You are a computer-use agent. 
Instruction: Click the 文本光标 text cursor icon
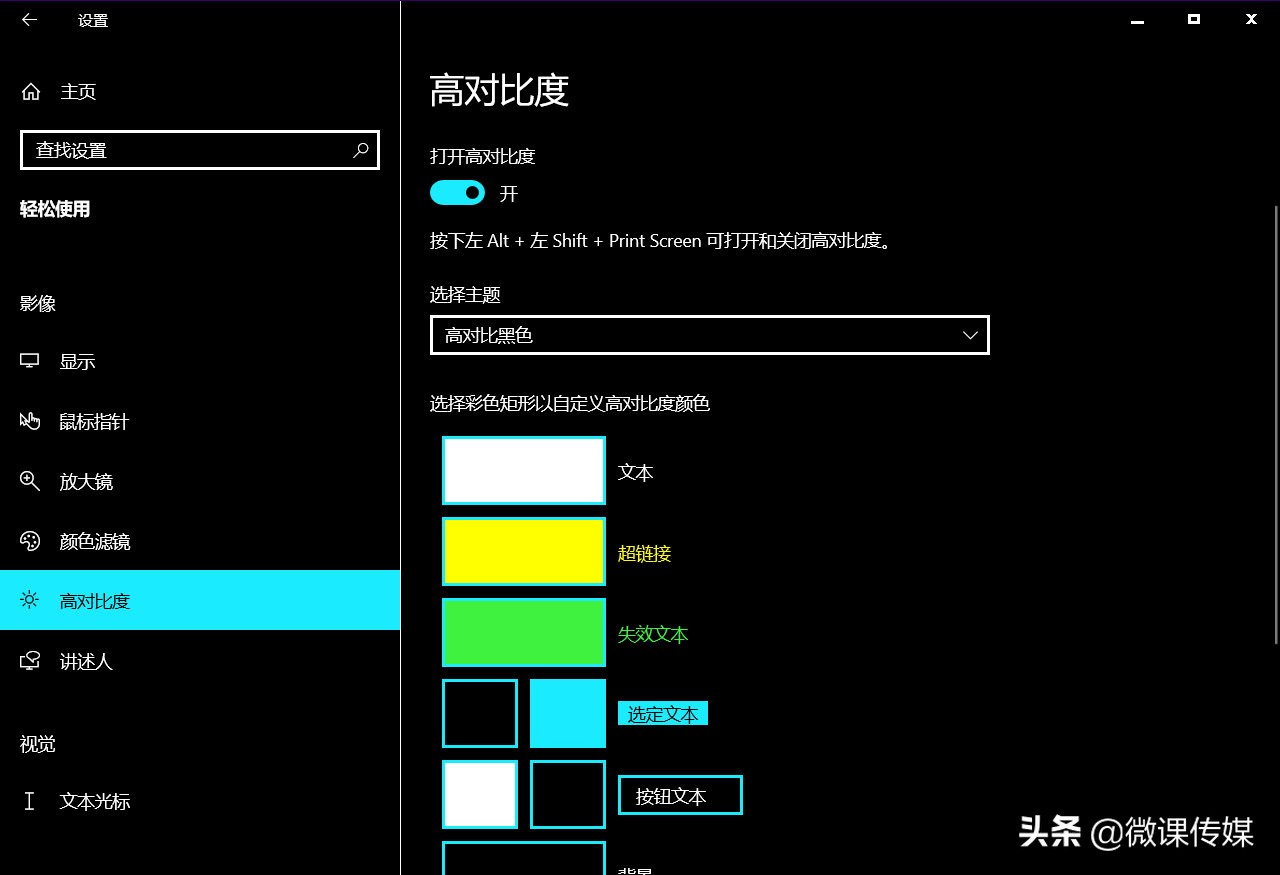(x=30, y=801)
